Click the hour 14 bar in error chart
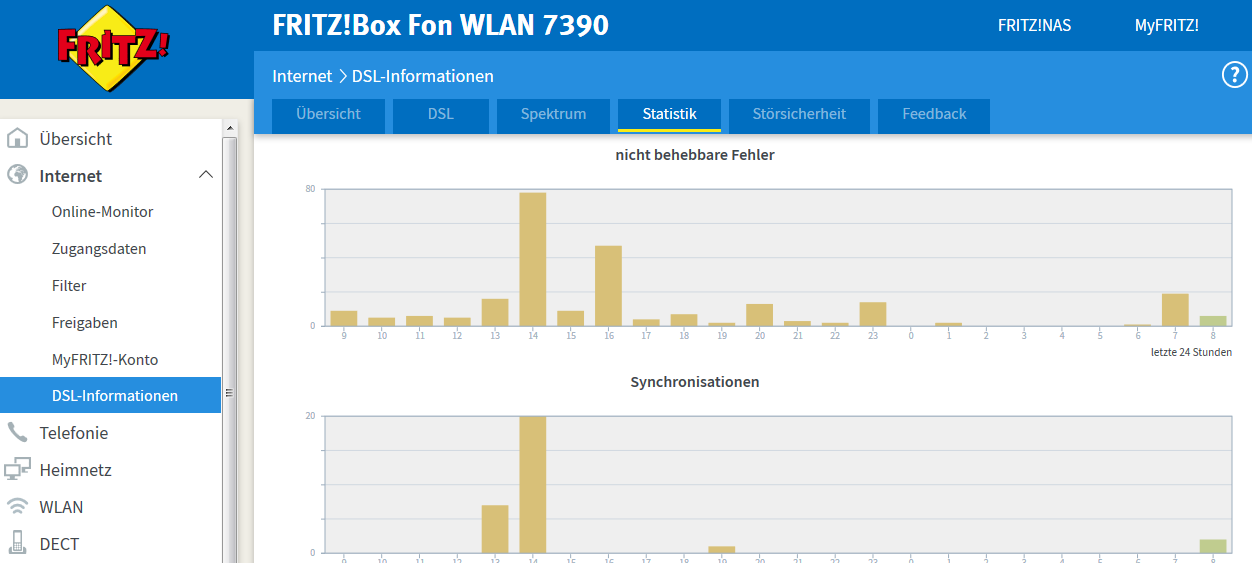 533,259
